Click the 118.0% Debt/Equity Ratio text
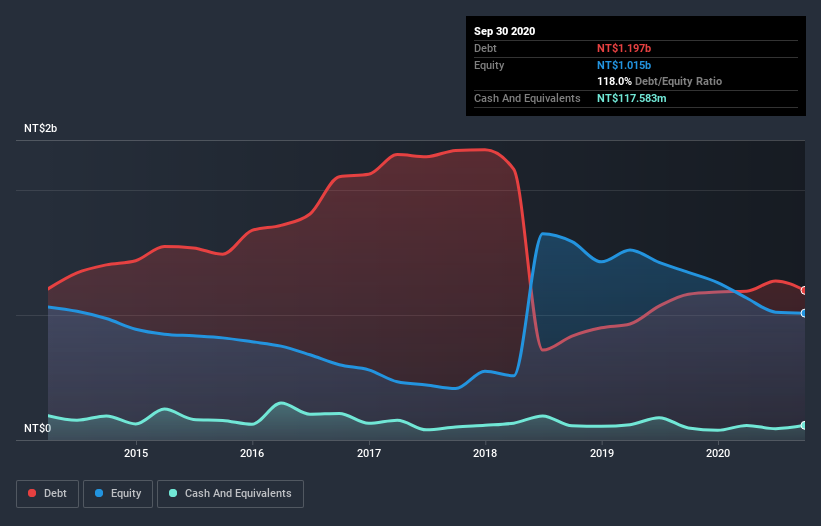821x526 pixels. pyautogui.click(x=659, y=82)
